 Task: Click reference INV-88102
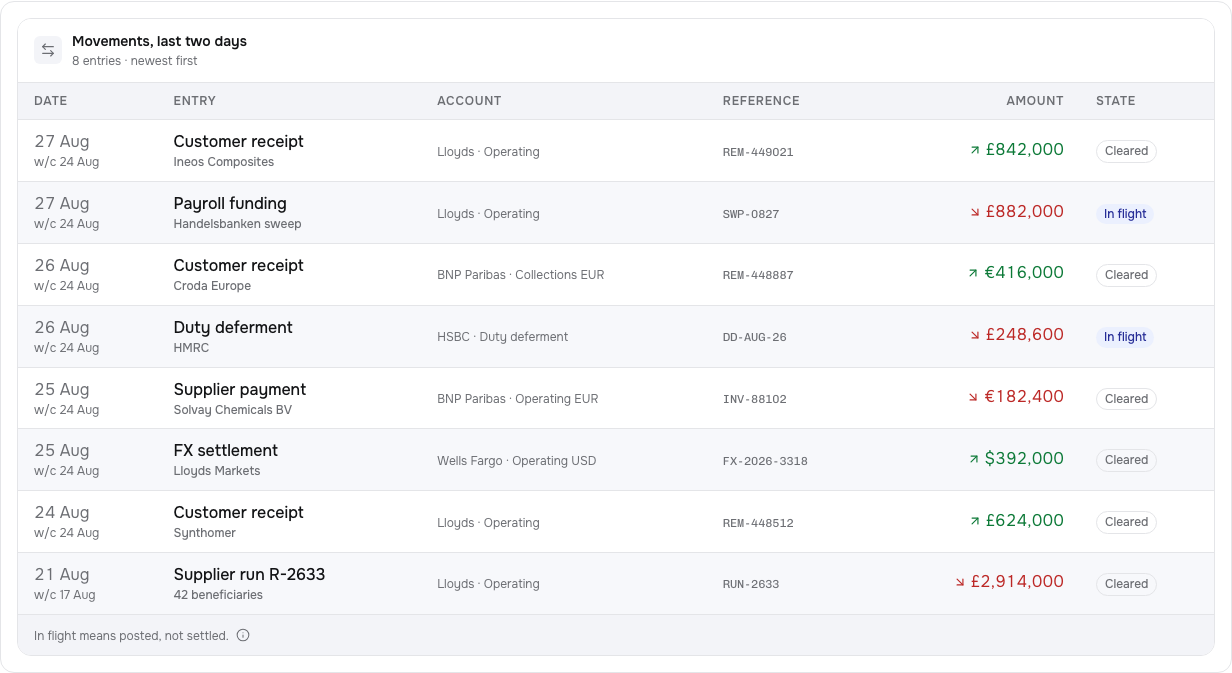(x=755, y=399)
